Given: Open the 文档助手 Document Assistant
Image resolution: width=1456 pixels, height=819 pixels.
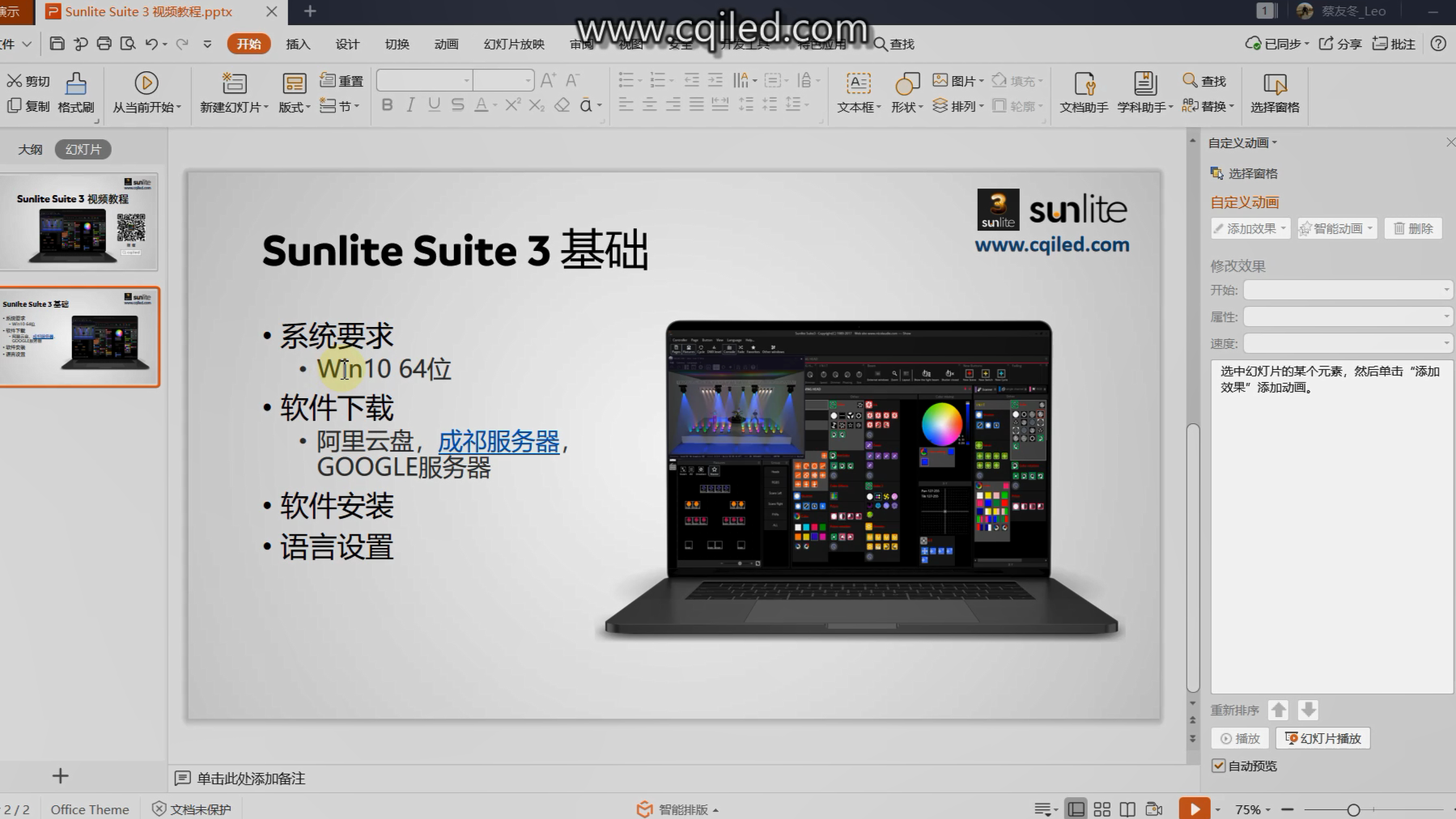Looking at the screenshot, I should (x=1084, y=93).
